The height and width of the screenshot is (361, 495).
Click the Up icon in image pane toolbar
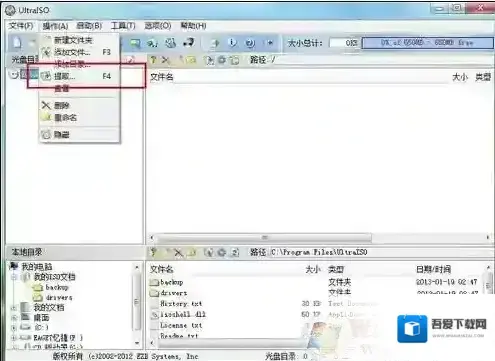[x=153, y=60]
